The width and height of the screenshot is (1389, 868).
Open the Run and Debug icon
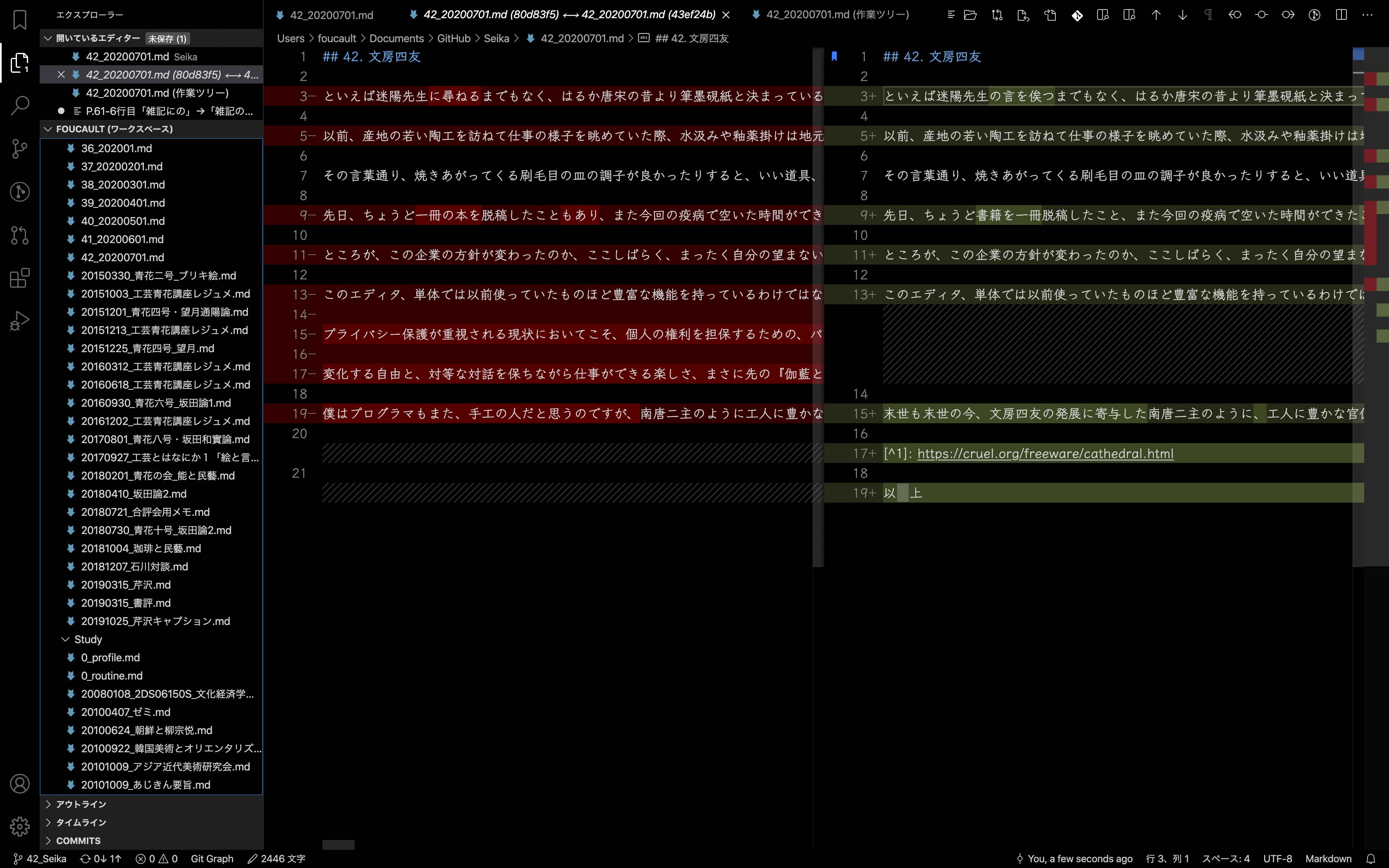click(19, 321)
